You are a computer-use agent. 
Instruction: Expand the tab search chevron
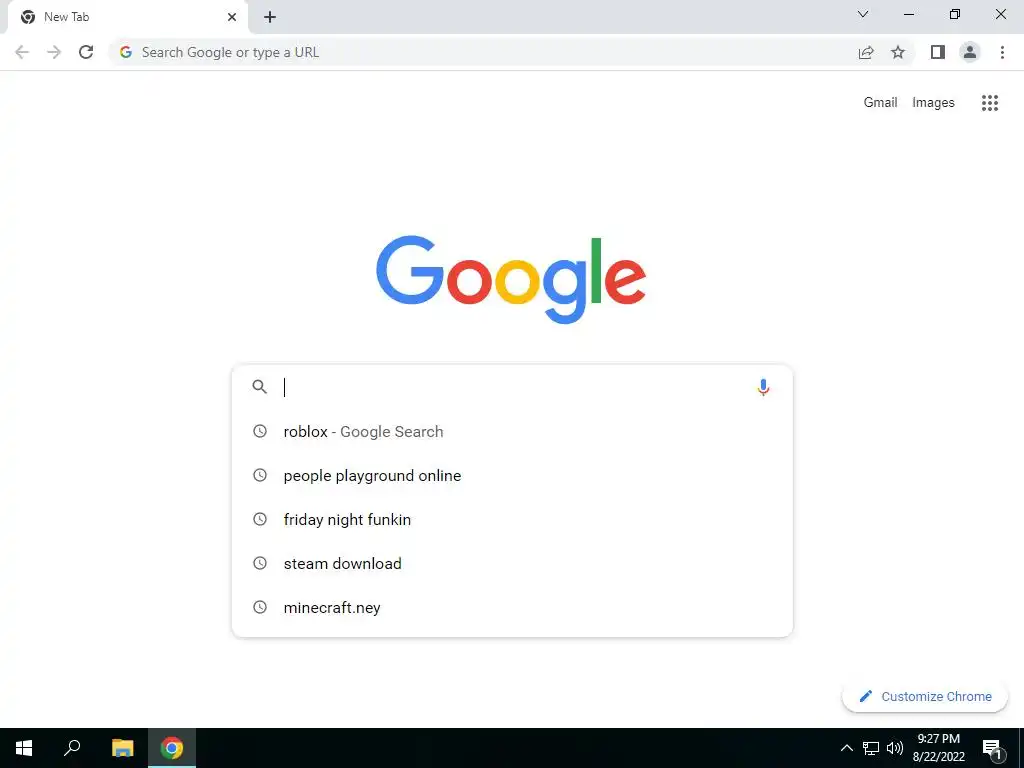point(863,14)
